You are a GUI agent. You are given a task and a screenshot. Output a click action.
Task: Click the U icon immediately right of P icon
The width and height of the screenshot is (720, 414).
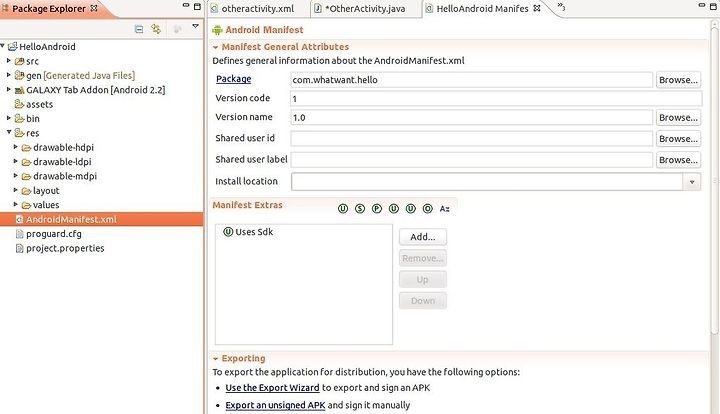click(394, 209)
